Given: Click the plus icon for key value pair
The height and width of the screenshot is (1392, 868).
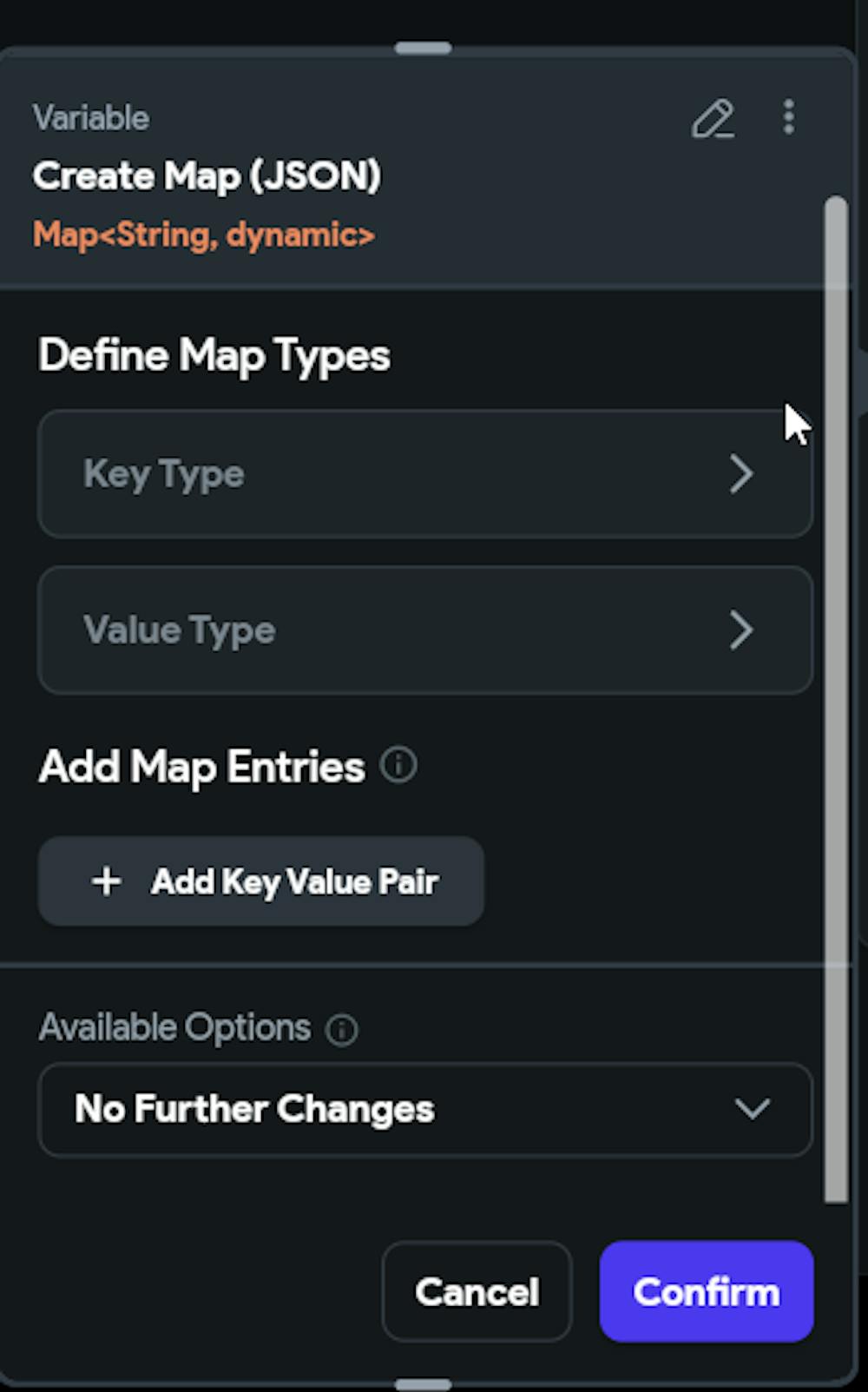Looking at the screenshot, I should pyautogui.click(x=107, y=881).
